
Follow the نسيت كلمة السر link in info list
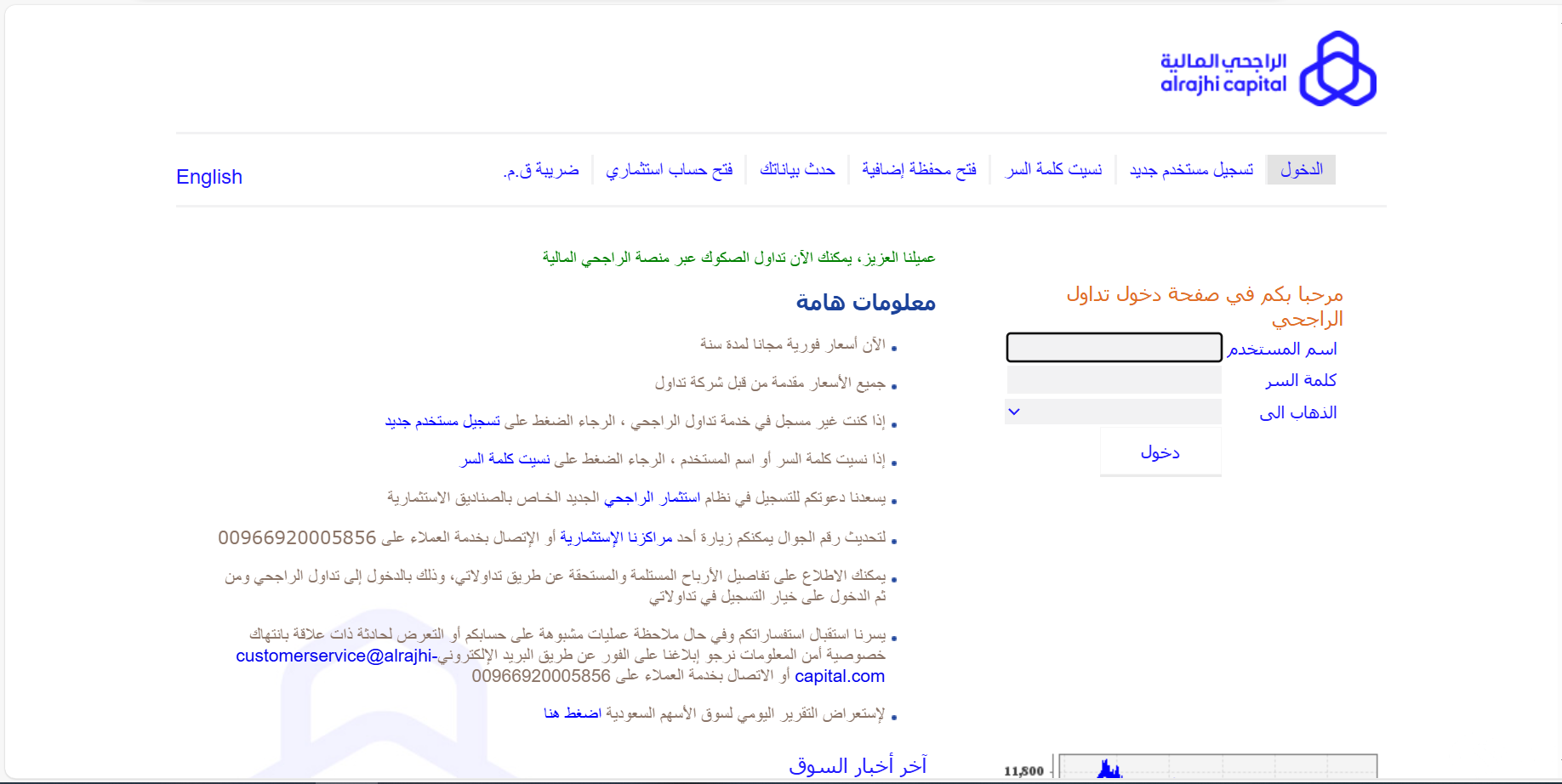505,459
